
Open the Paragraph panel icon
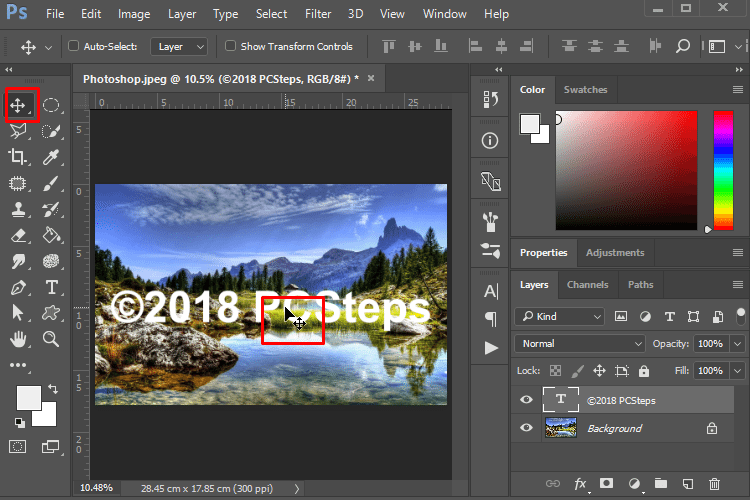(x=491, y=319)
